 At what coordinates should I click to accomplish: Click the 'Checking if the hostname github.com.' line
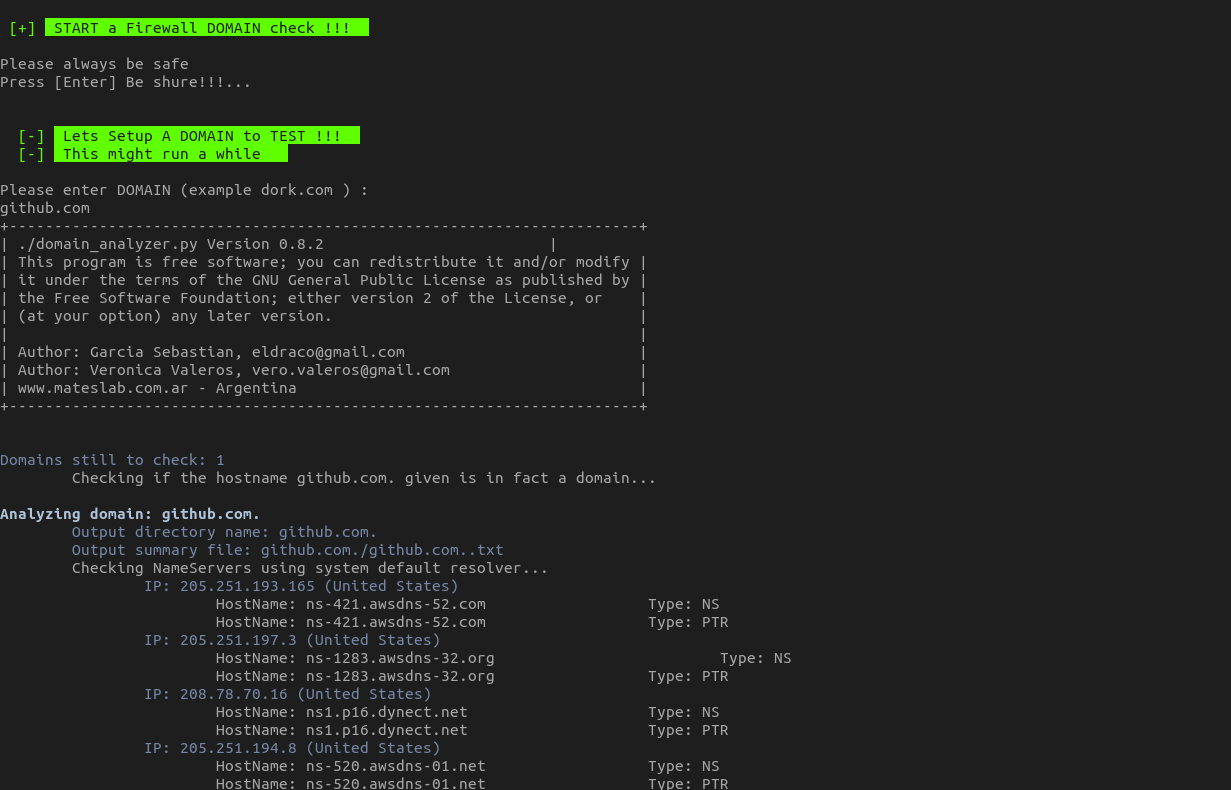click(364, 478)
